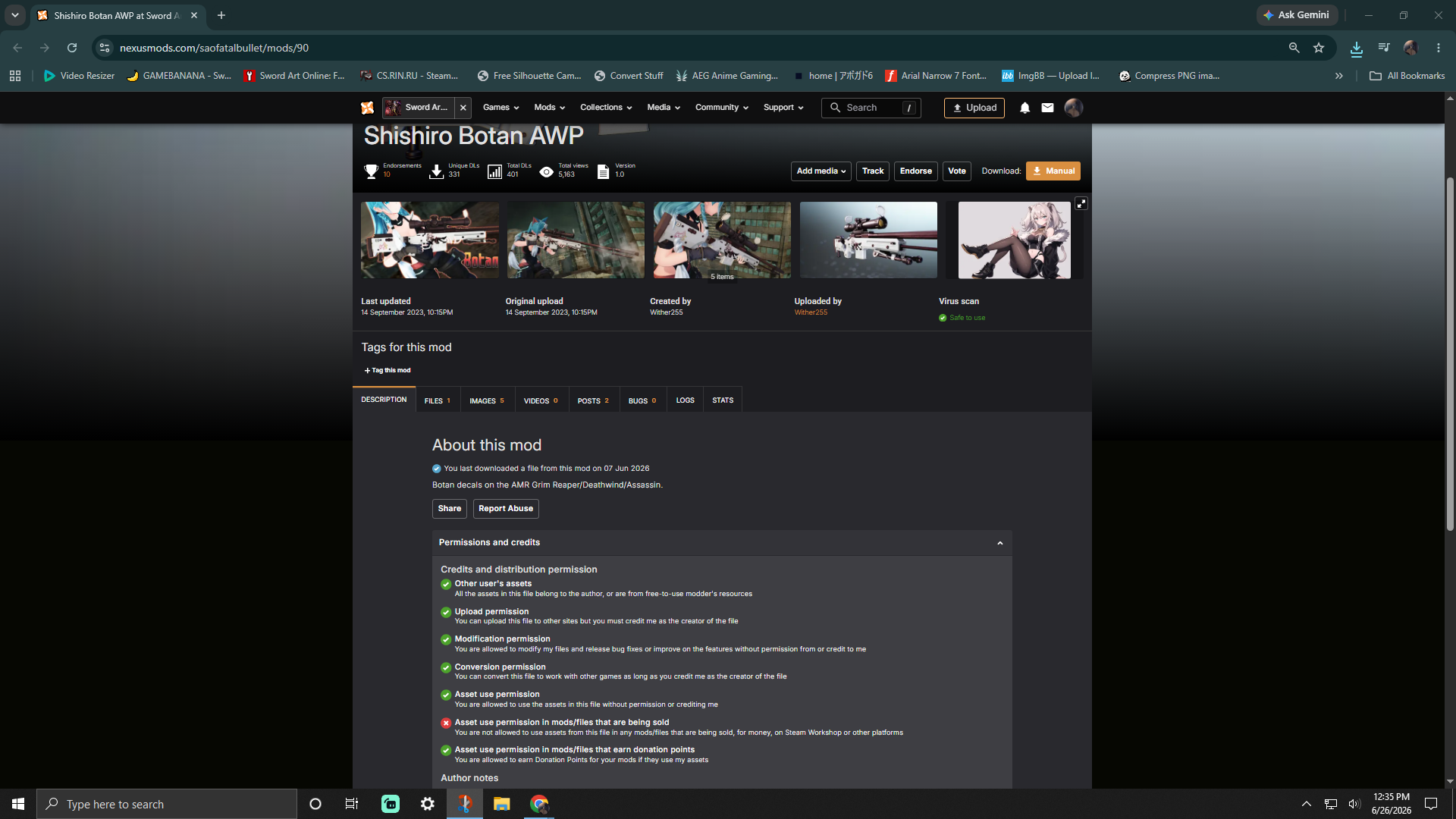
Task: Switch to the Bugs tab
Action: 642,400
